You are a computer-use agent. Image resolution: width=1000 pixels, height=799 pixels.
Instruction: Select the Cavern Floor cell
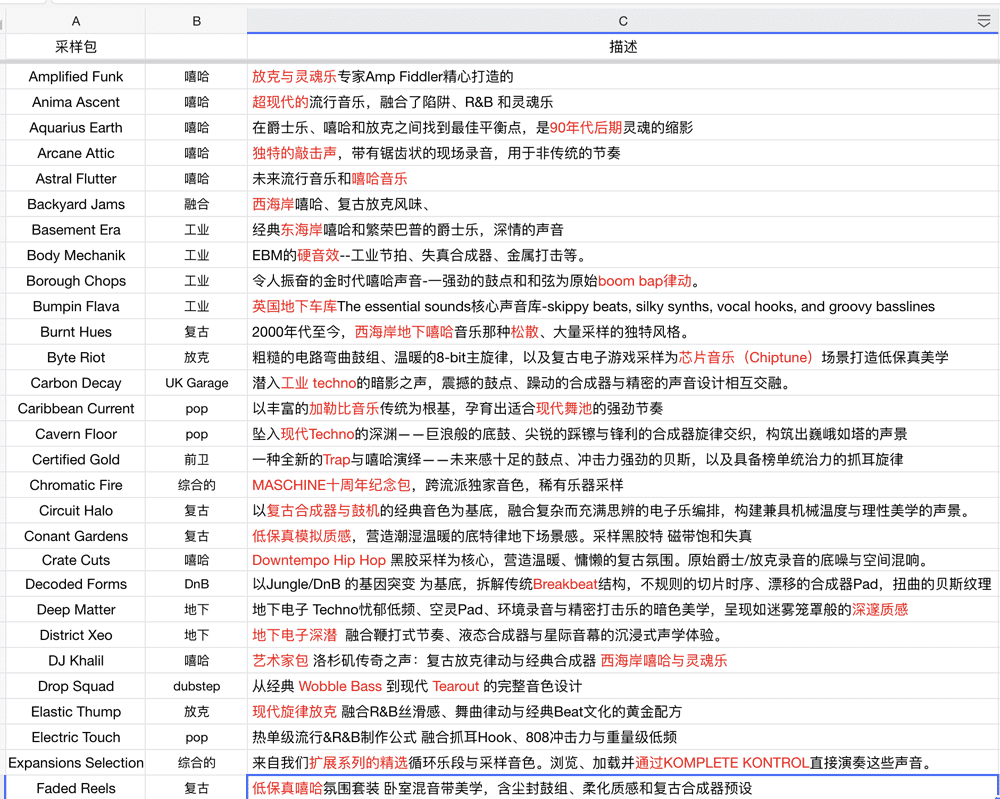click(x=75, y=434)
